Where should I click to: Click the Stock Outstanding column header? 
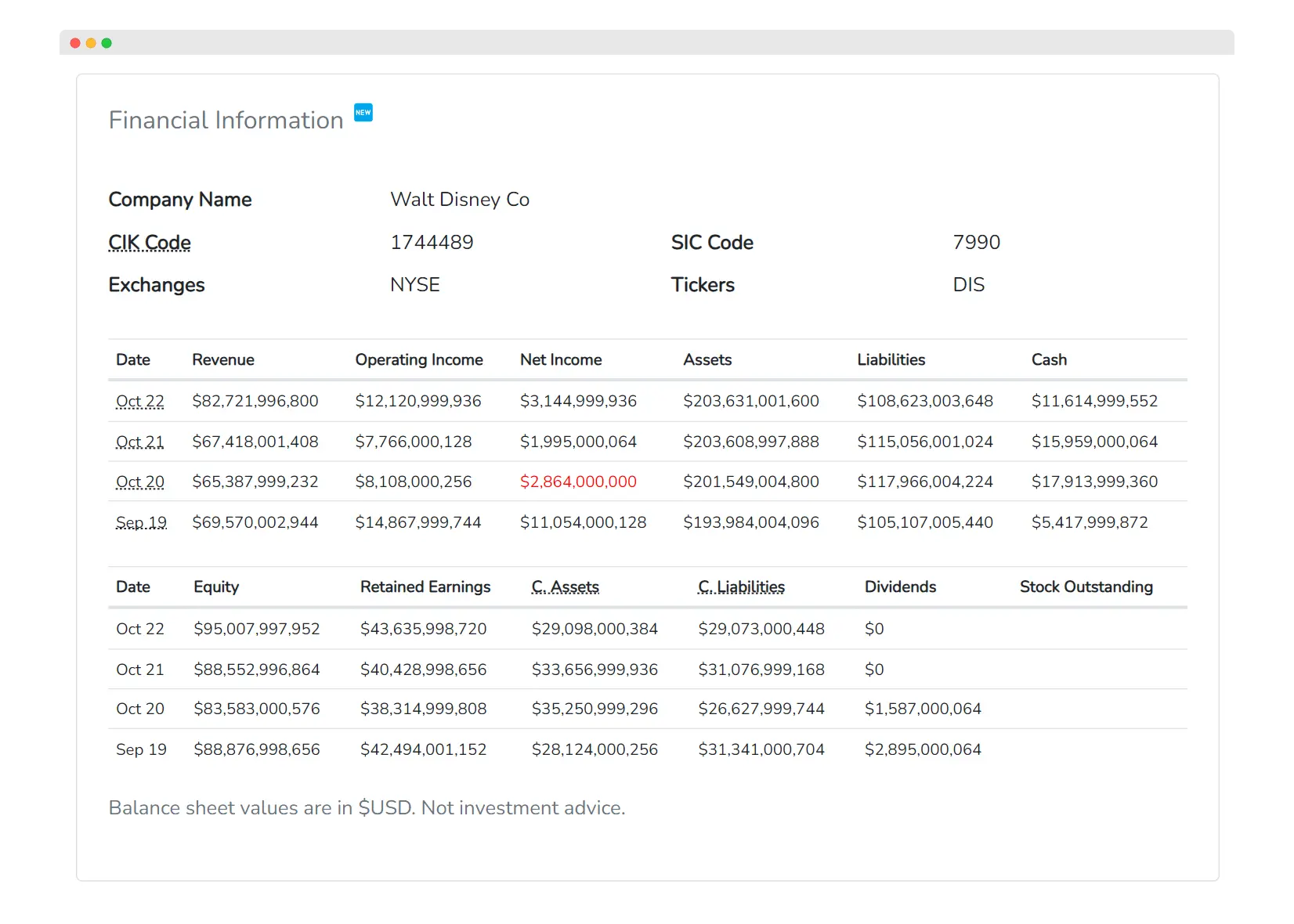click(x=1086, y=587)
